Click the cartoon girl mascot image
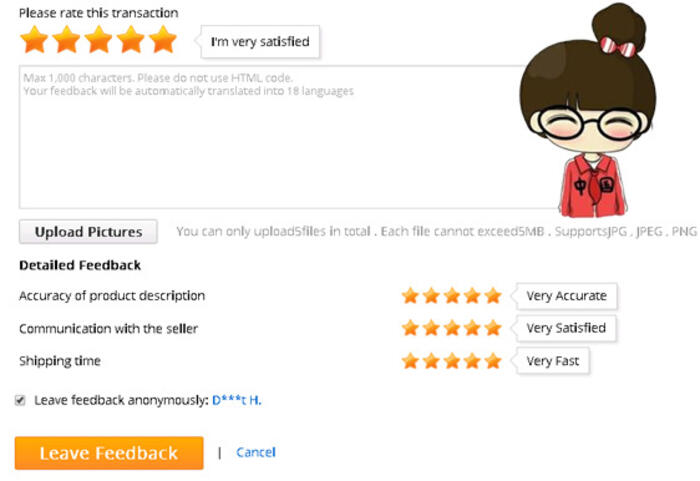700x481 pixels. pos(597,110)
